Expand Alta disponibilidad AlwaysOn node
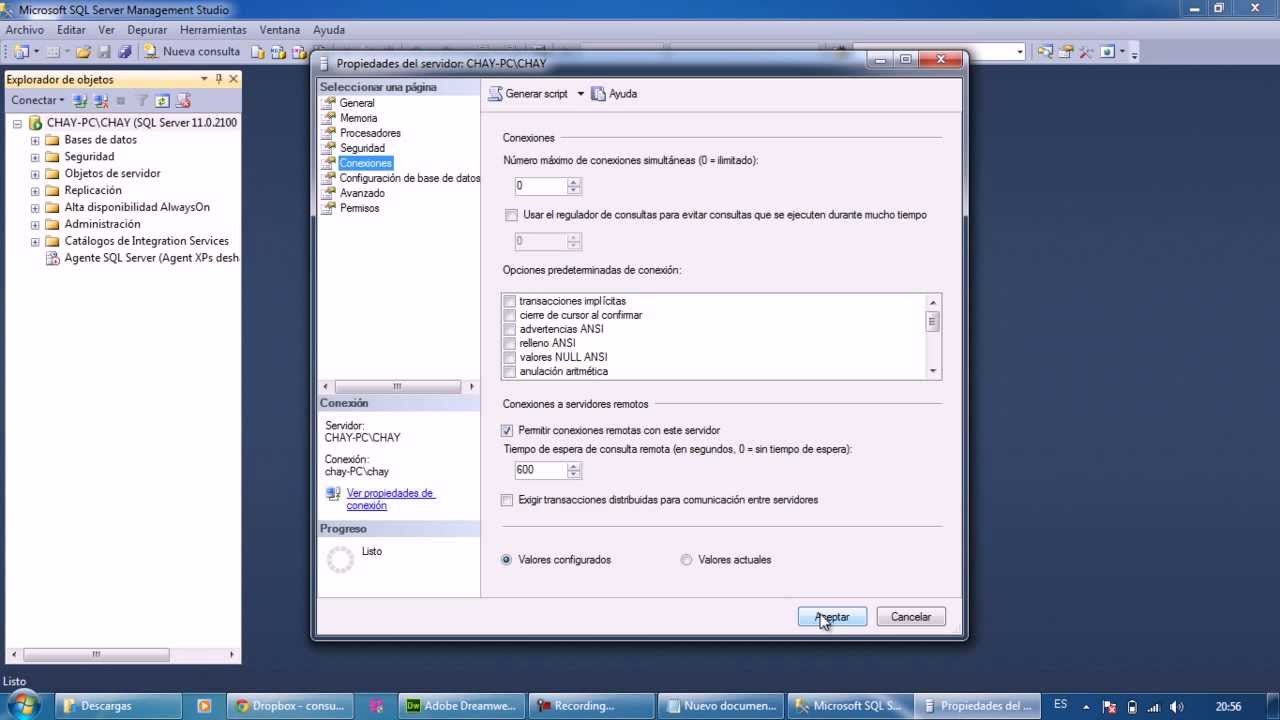Viewport: 1280px width, 720px height. 35,208
